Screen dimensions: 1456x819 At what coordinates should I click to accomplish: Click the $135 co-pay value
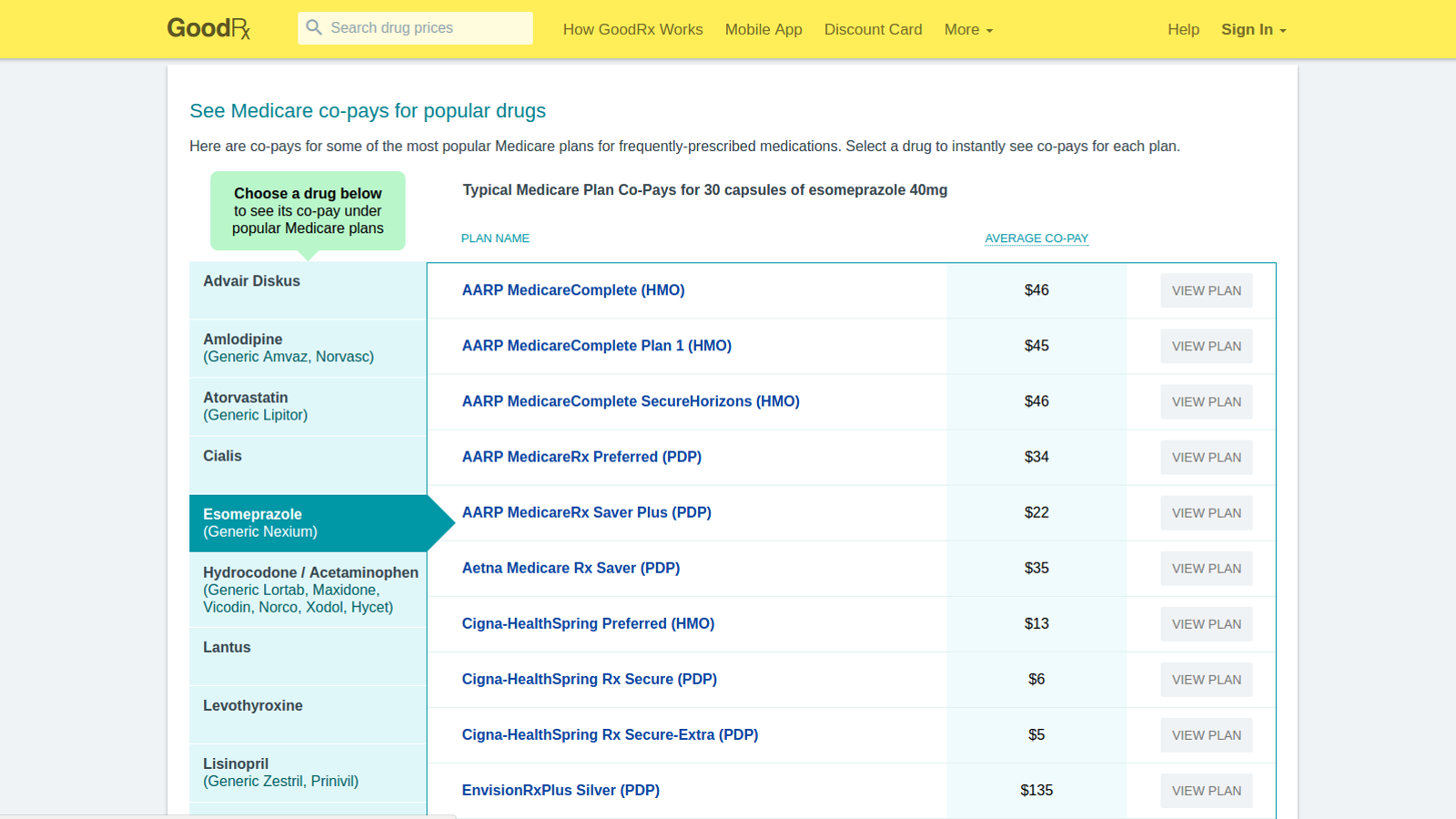click(x=1036, y=790)
